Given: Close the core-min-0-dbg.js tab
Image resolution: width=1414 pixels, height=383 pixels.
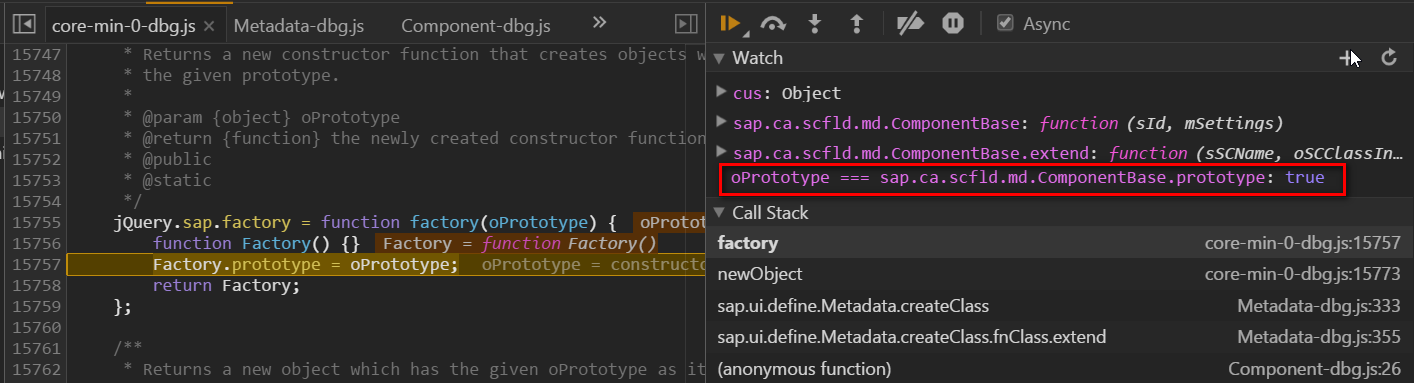Looking at the screenshot, I should (208, 25).
